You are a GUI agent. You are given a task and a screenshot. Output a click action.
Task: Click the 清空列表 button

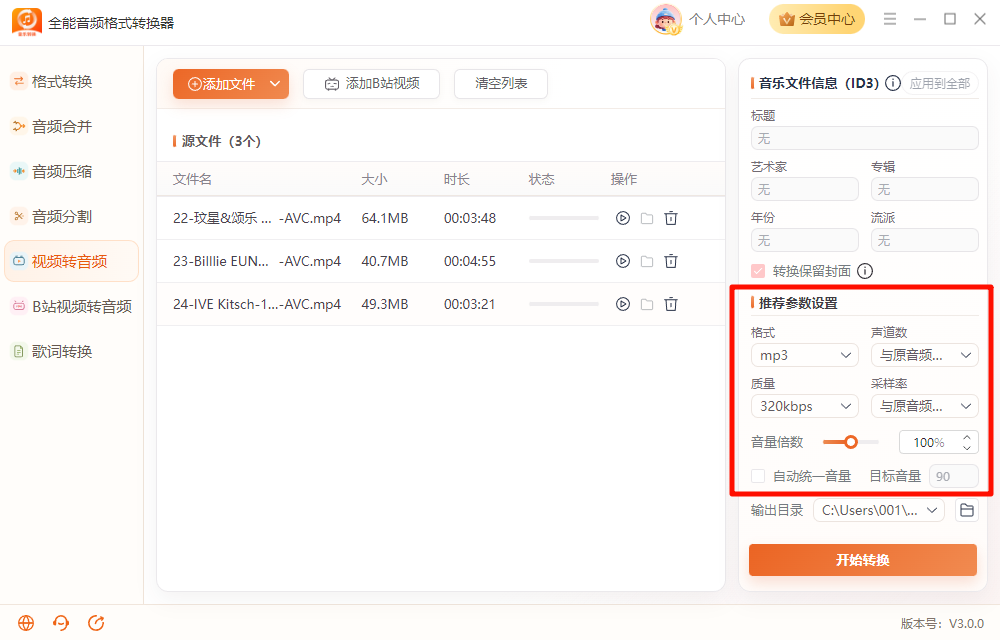pyautogui.click(x=501, y=84)
